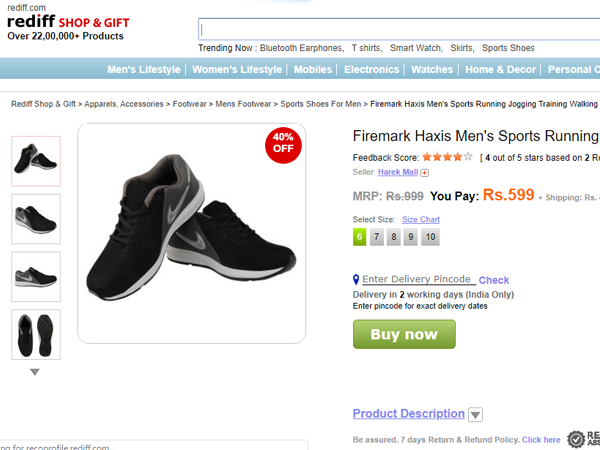600x450 pixels.
Task: Select the first shoe side-view thumbnail
Action: point(36,160)
